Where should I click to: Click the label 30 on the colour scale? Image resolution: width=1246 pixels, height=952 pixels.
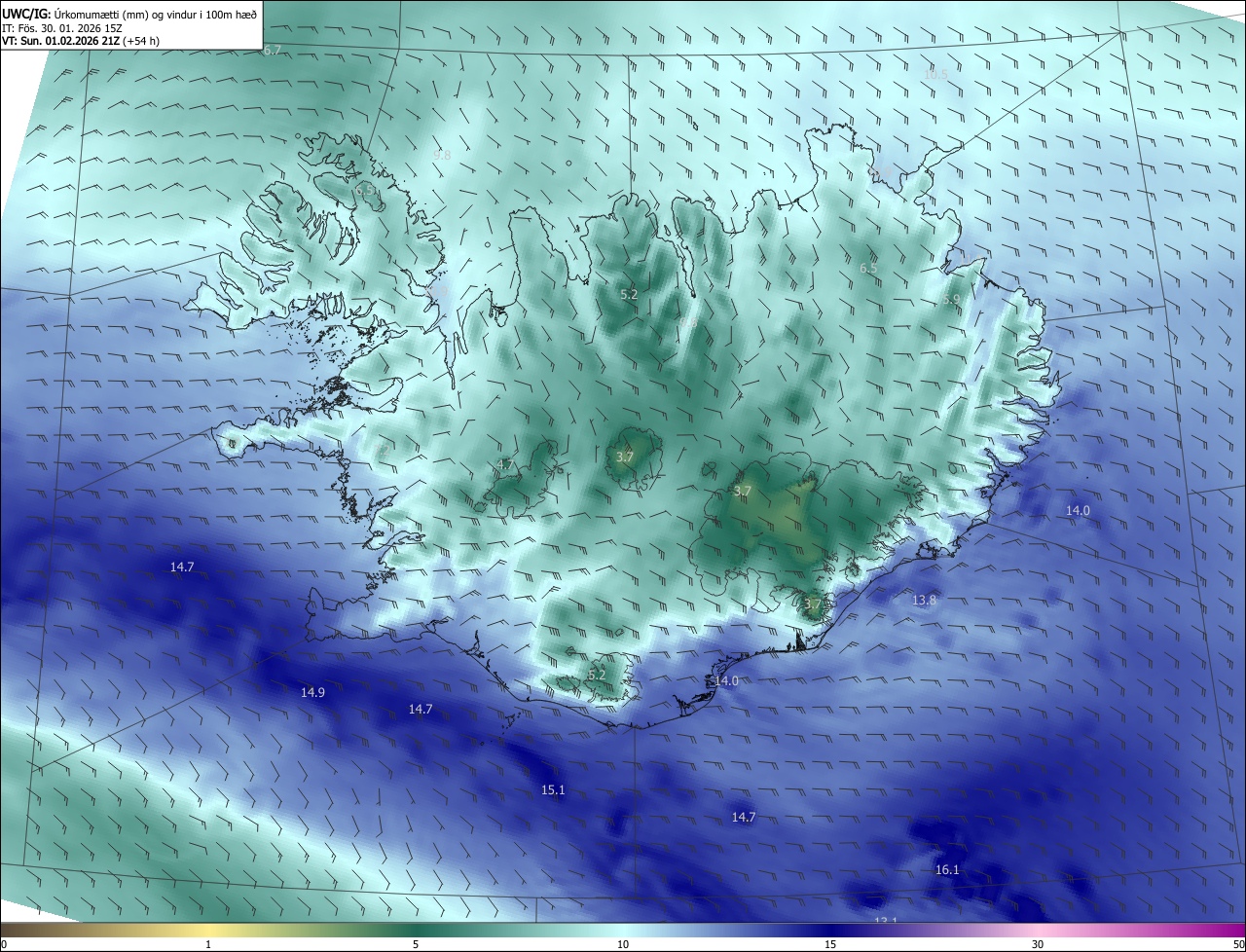tap(1038, 944)
